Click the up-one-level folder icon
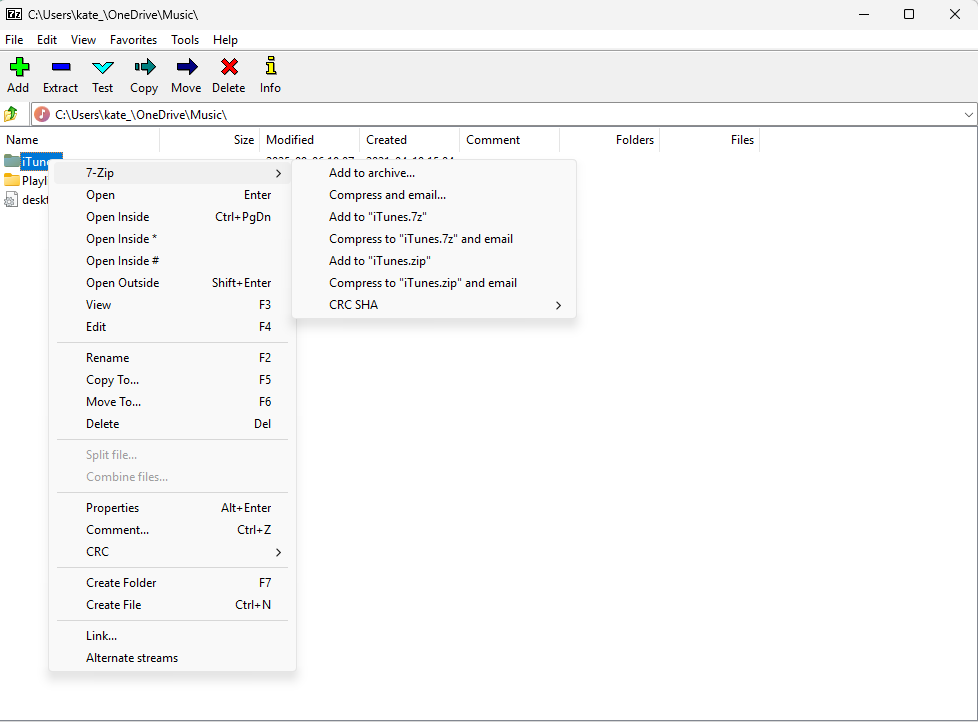The height and width of the screenshot is (722, 978). coord(11,114)
